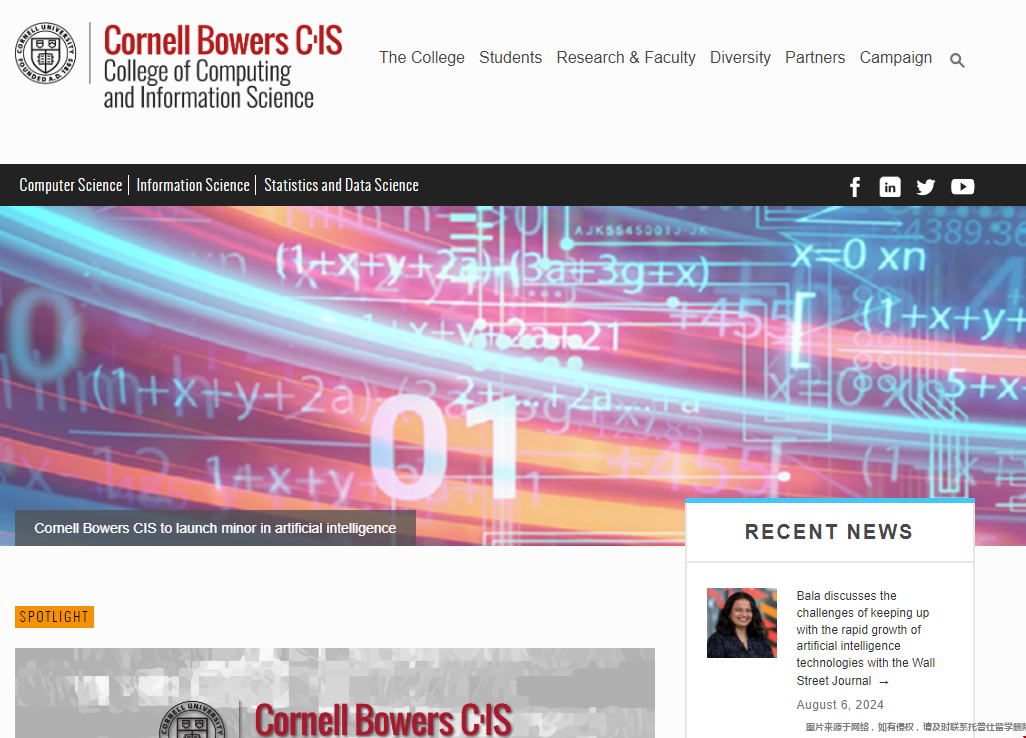The width and height of the screenshot is (1026, 738).
Task: Click Bala's news photo thumbnail
Action: 741,623
